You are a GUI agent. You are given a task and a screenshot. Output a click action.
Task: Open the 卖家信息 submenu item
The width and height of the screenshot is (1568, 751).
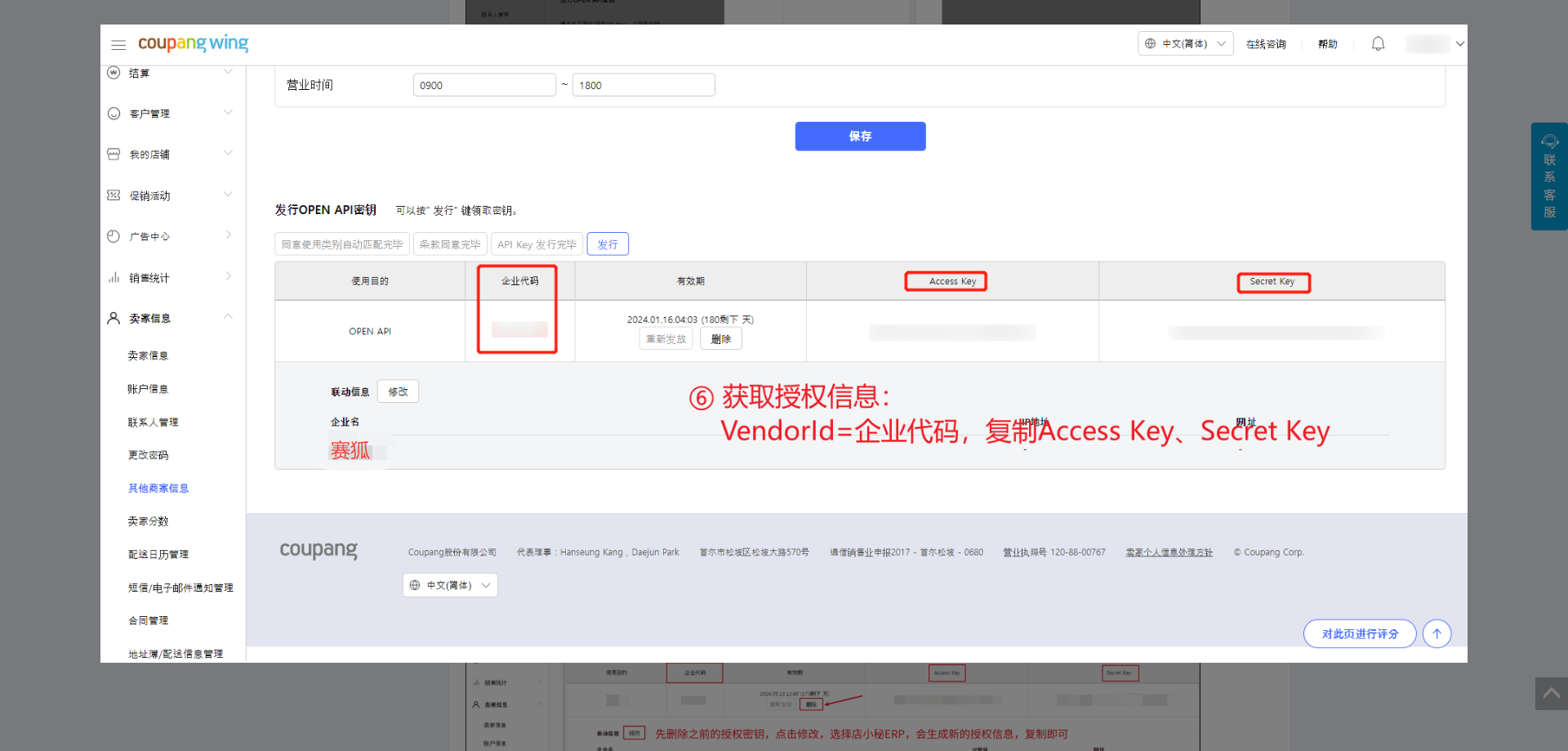[x=148, y=355]
